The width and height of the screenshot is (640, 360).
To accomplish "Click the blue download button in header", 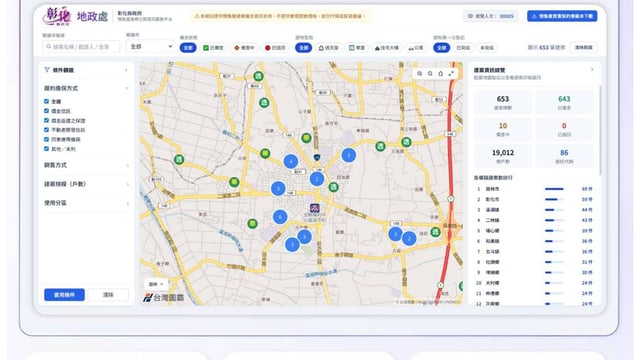I will pos(562,16).
